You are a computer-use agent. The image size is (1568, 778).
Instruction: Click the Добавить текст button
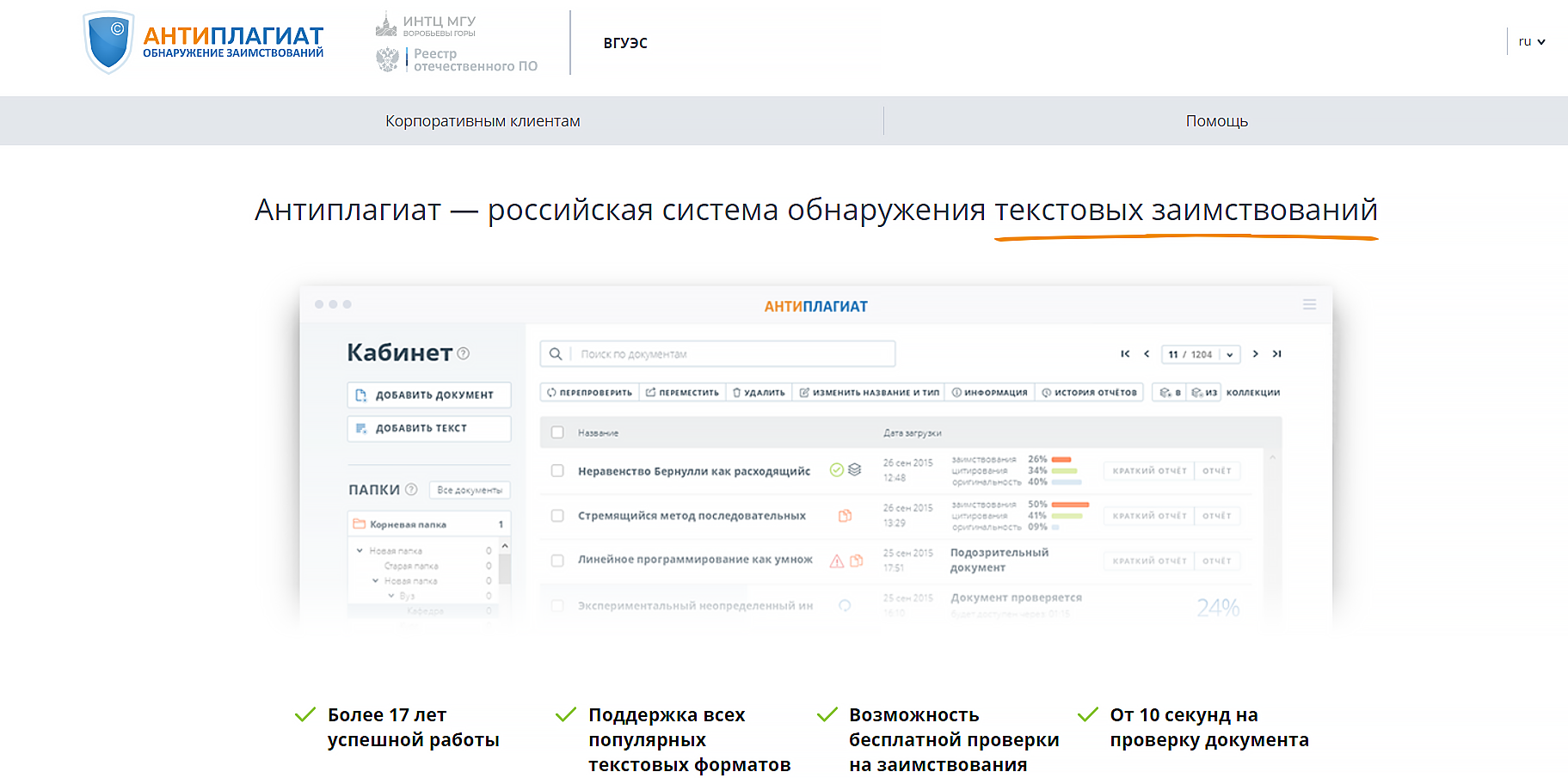coord(429,428)
